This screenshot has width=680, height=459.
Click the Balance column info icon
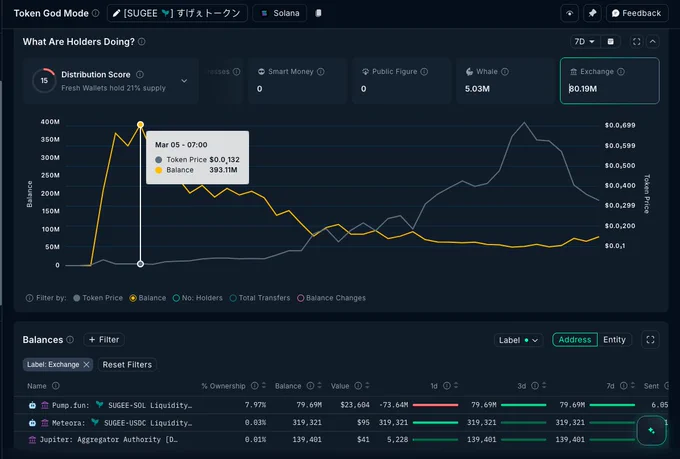311,386
